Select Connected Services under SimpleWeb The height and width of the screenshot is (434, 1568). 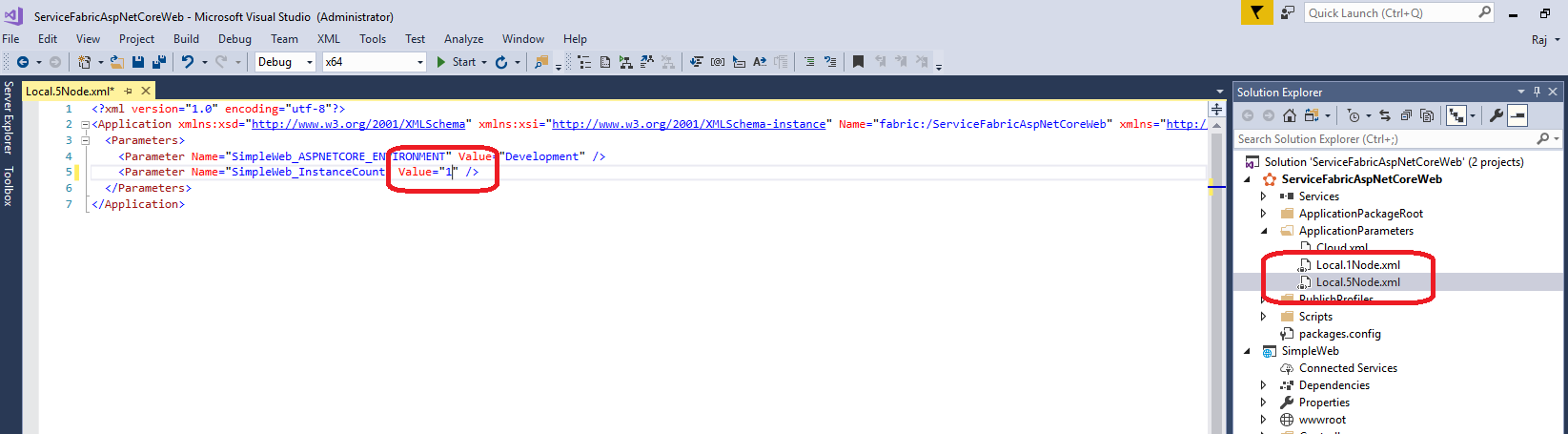(1348, 368)
